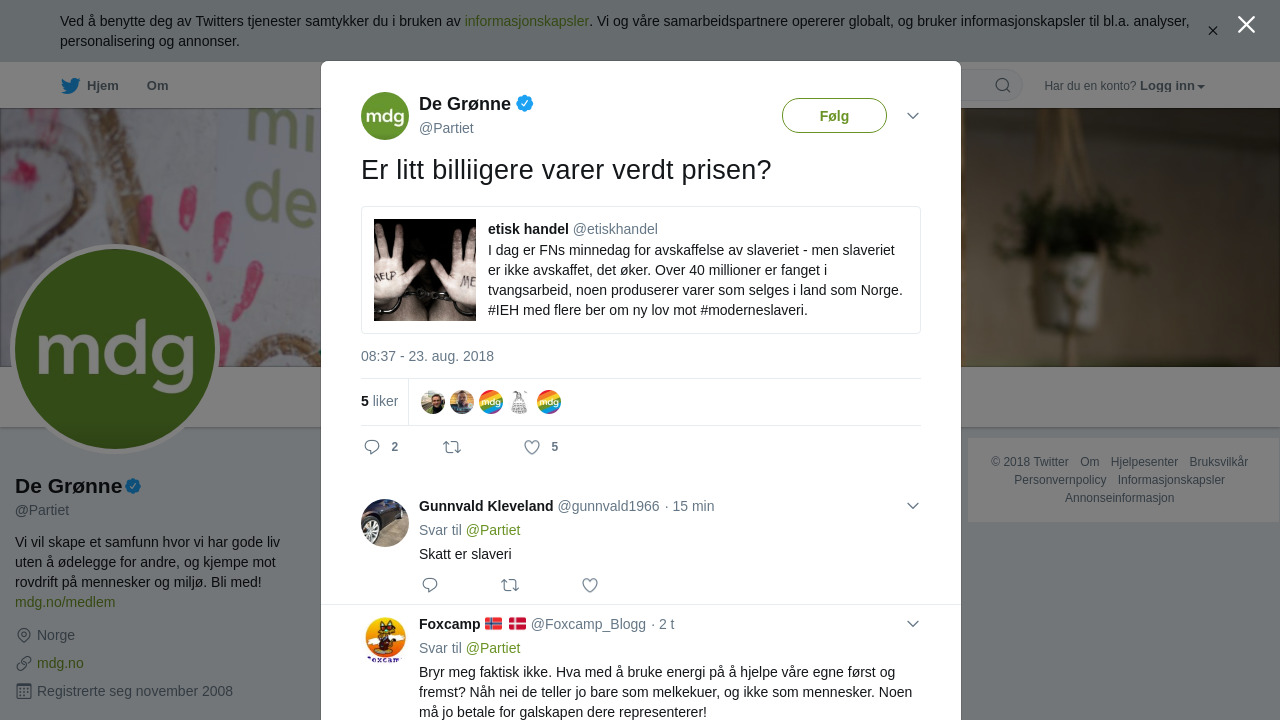Like Gunnvald Kleveland's reply
The image size is (1280, 720).
click(590, 585)
